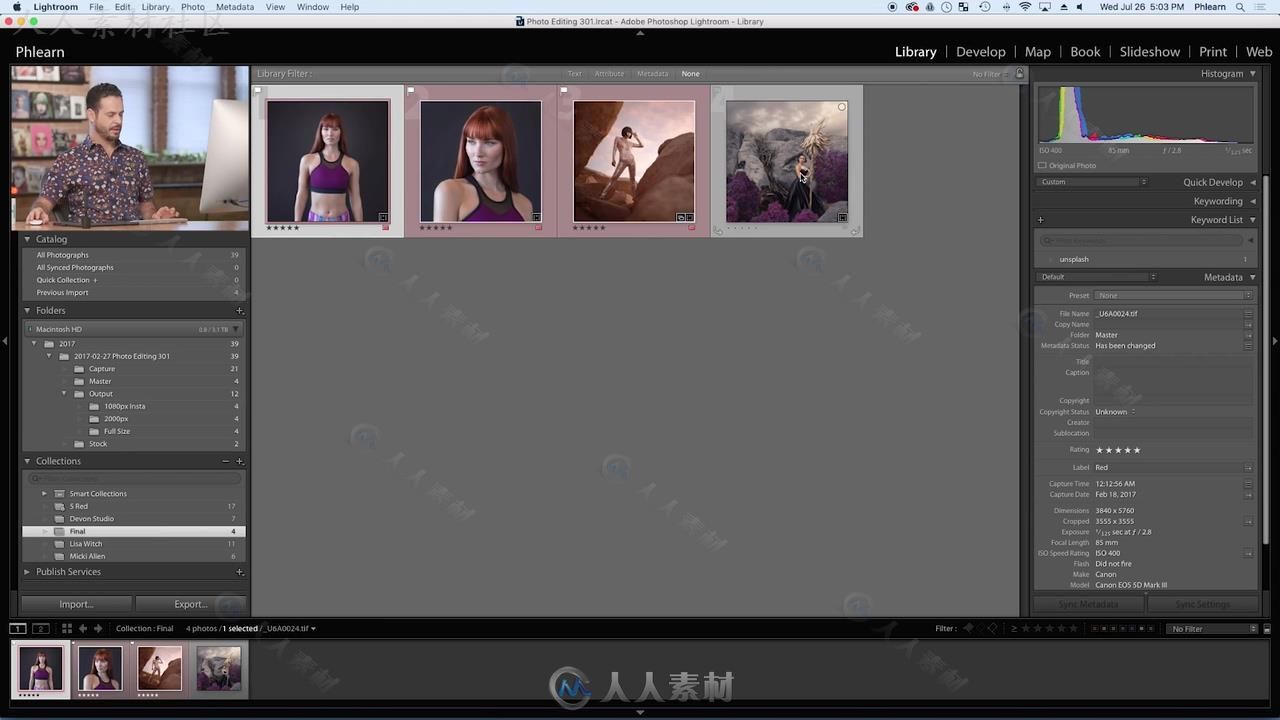The width and height of the screenshot is (1280, 720).
Task: Collapse the Metadata panel
Action: click(1252, 277)
